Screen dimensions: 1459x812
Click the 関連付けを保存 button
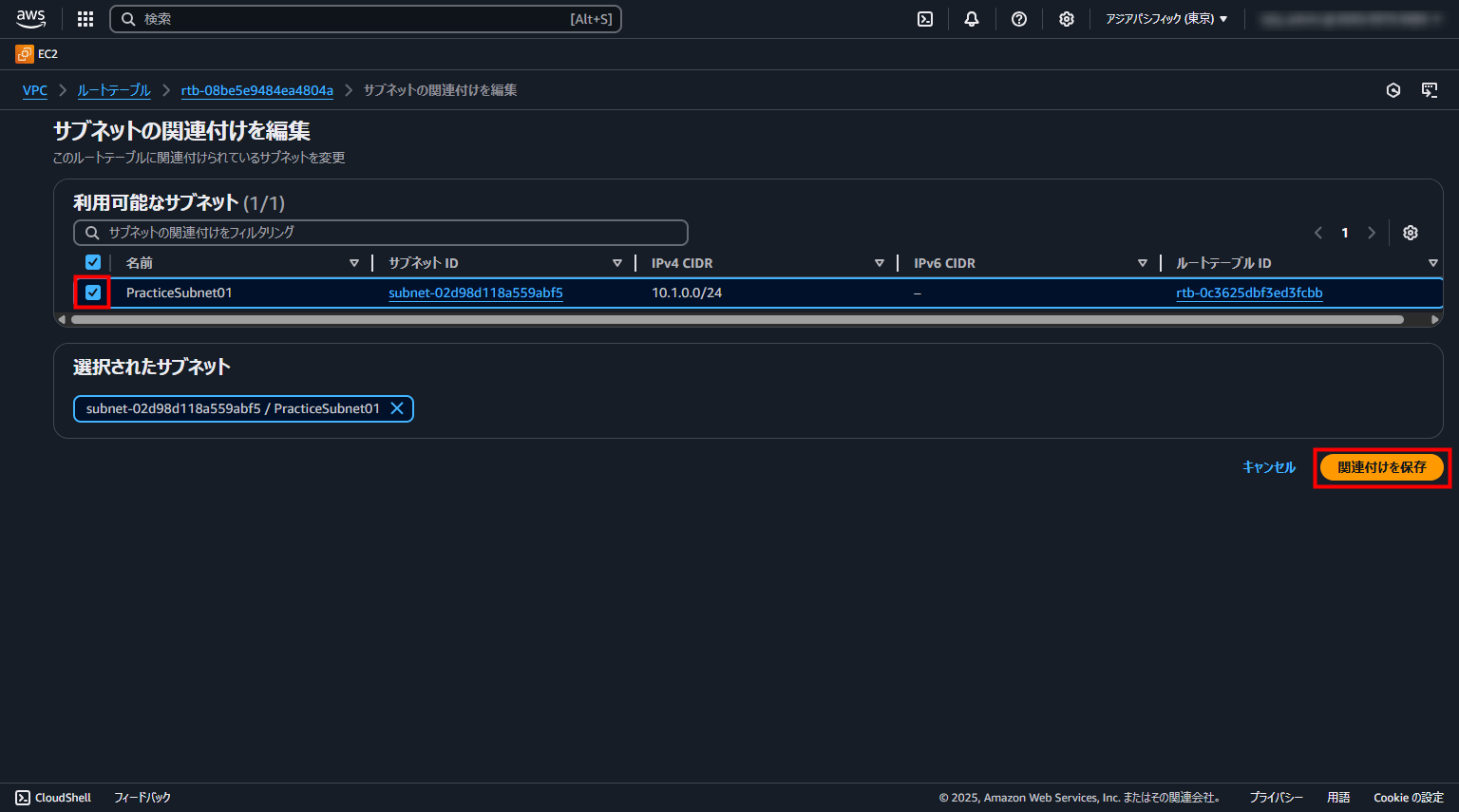pos(1381,467)
